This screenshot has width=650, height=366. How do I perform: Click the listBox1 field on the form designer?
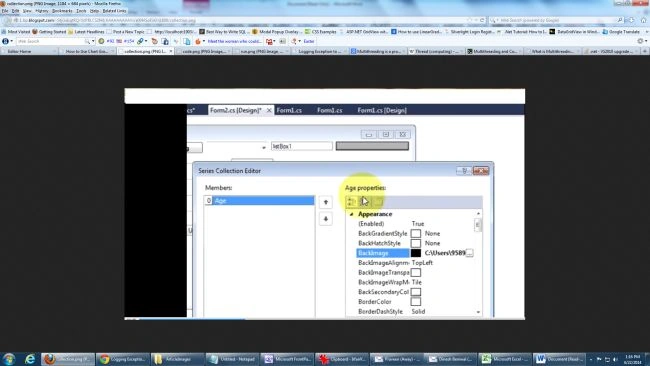click(x=302, y=146)
